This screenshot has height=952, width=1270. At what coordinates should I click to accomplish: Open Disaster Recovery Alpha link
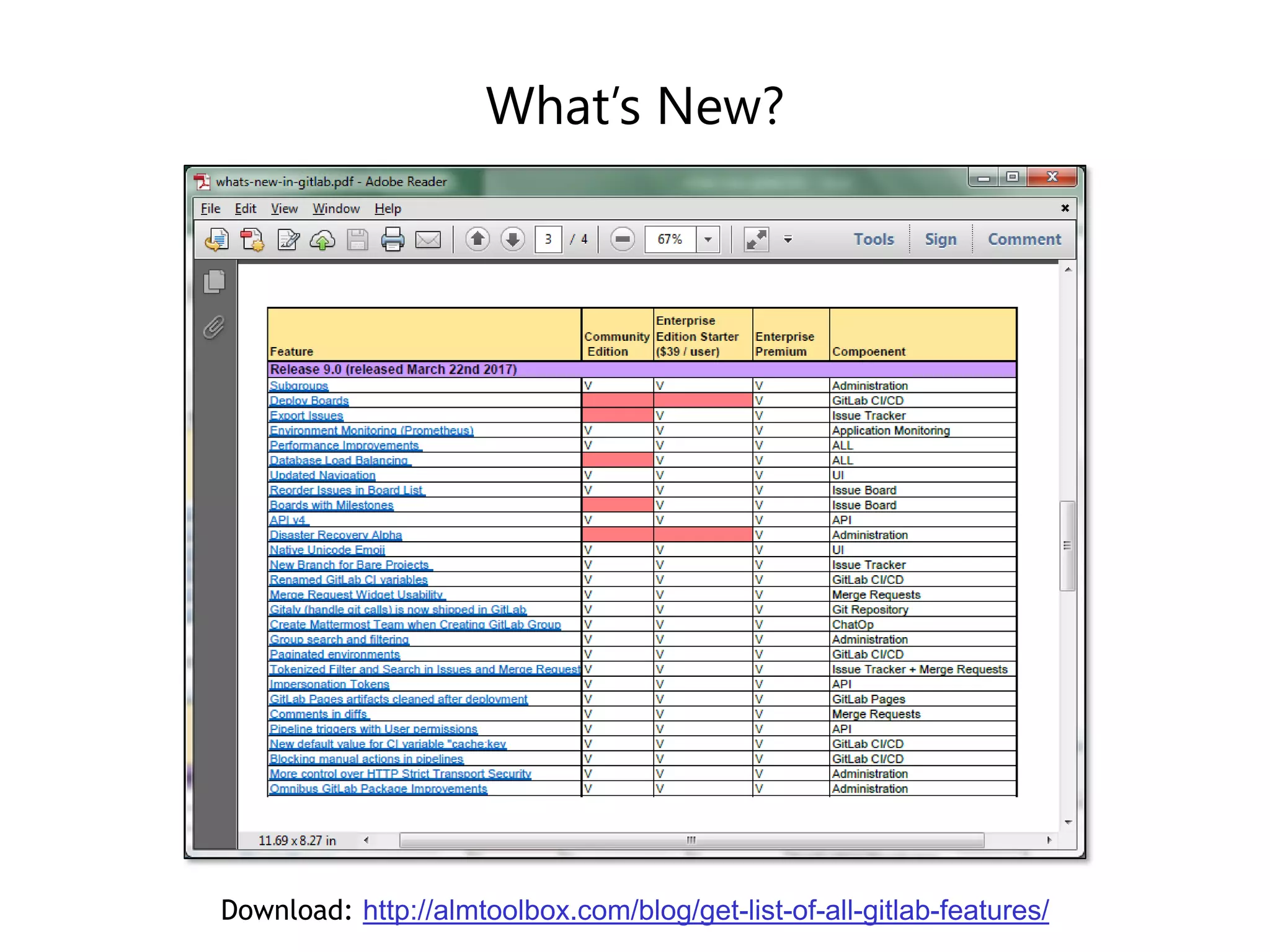click(x=335, y=534)
